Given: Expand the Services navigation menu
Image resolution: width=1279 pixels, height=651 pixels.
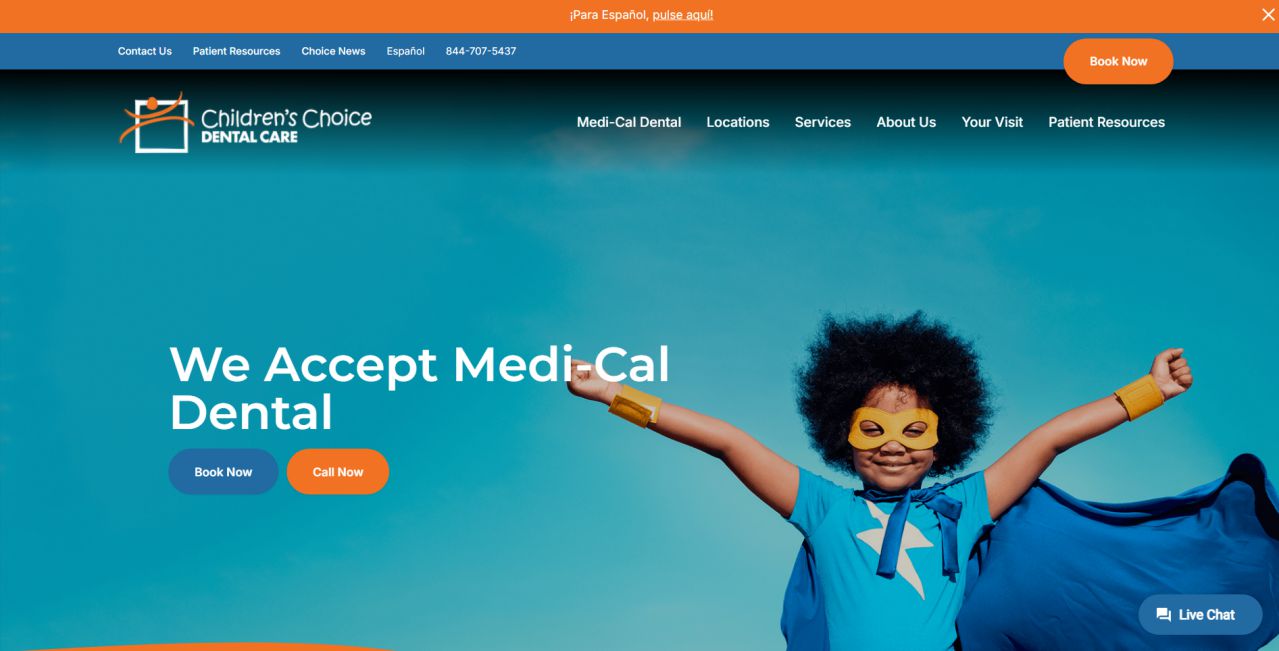Looking at the screenshot, I should click(x=823, y=122).
